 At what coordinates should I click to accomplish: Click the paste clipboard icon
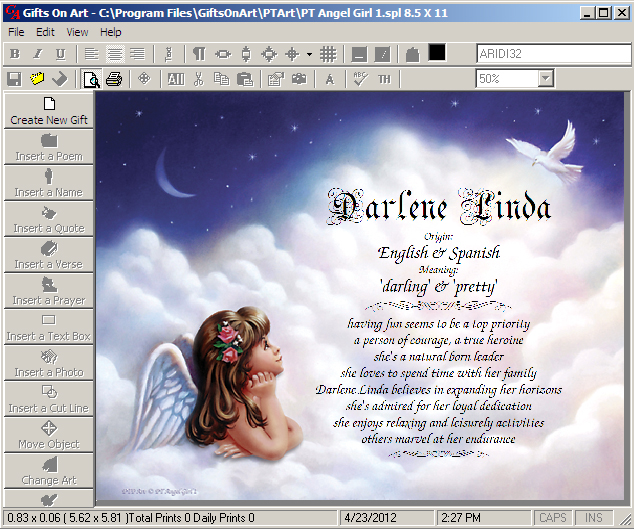[245, 79]
